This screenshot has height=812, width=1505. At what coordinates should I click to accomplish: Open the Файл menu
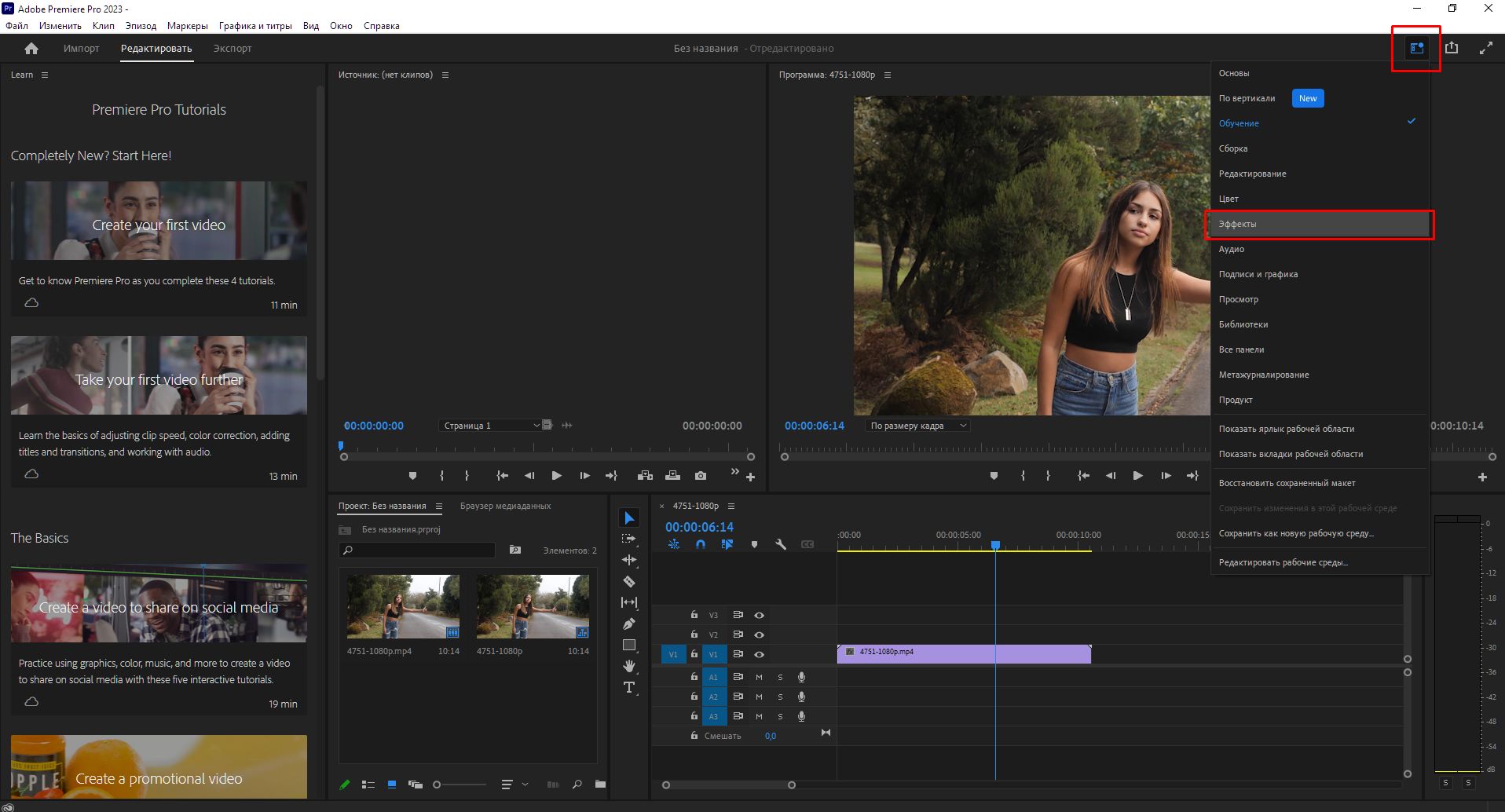tap(16, 26)
